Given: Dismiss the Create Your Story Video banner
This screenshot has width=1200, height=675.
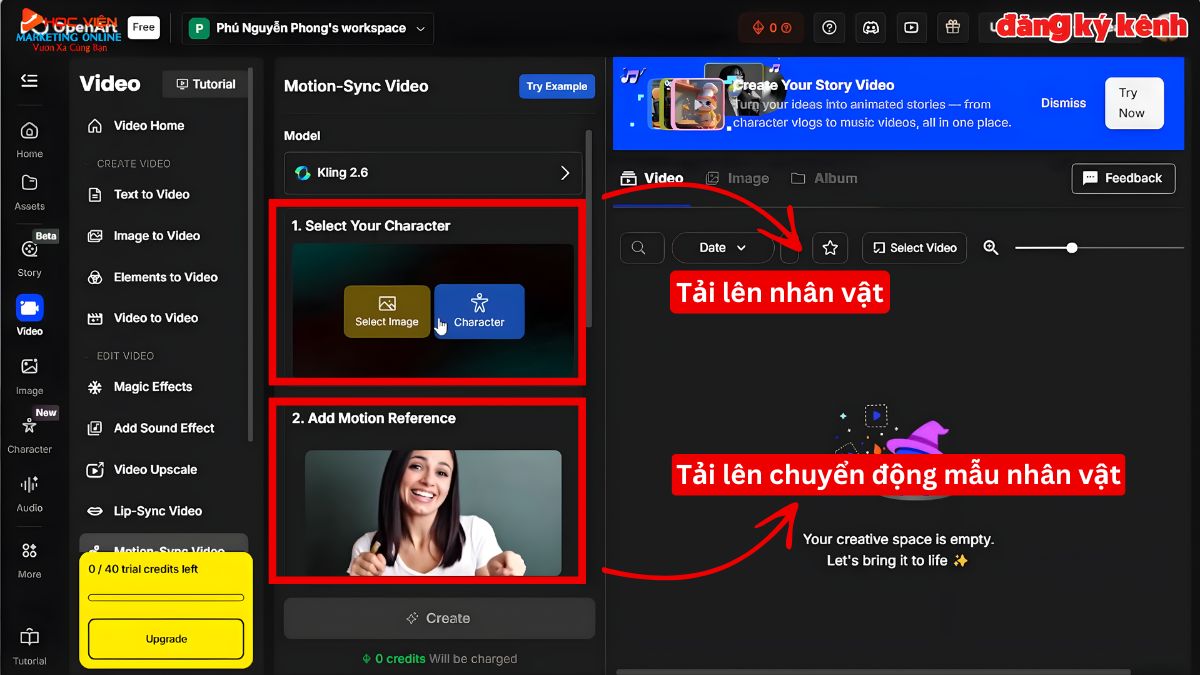Looking at the screenshot, I should (x=1063, y=103).
